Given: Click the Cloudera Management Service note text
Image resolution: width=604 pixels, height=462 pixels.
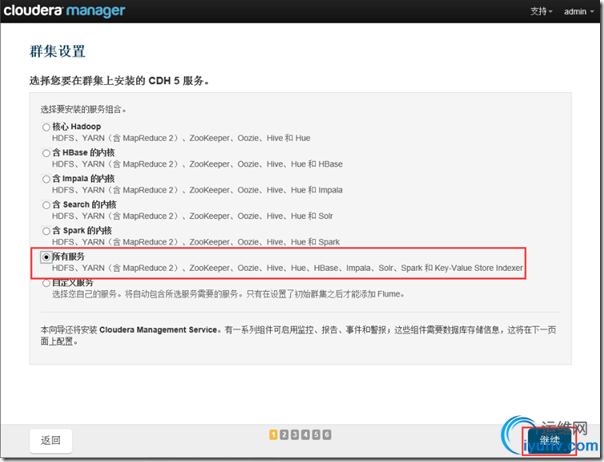Looking at the screenshot, I should pyautogui.click(x=298, y=335).
